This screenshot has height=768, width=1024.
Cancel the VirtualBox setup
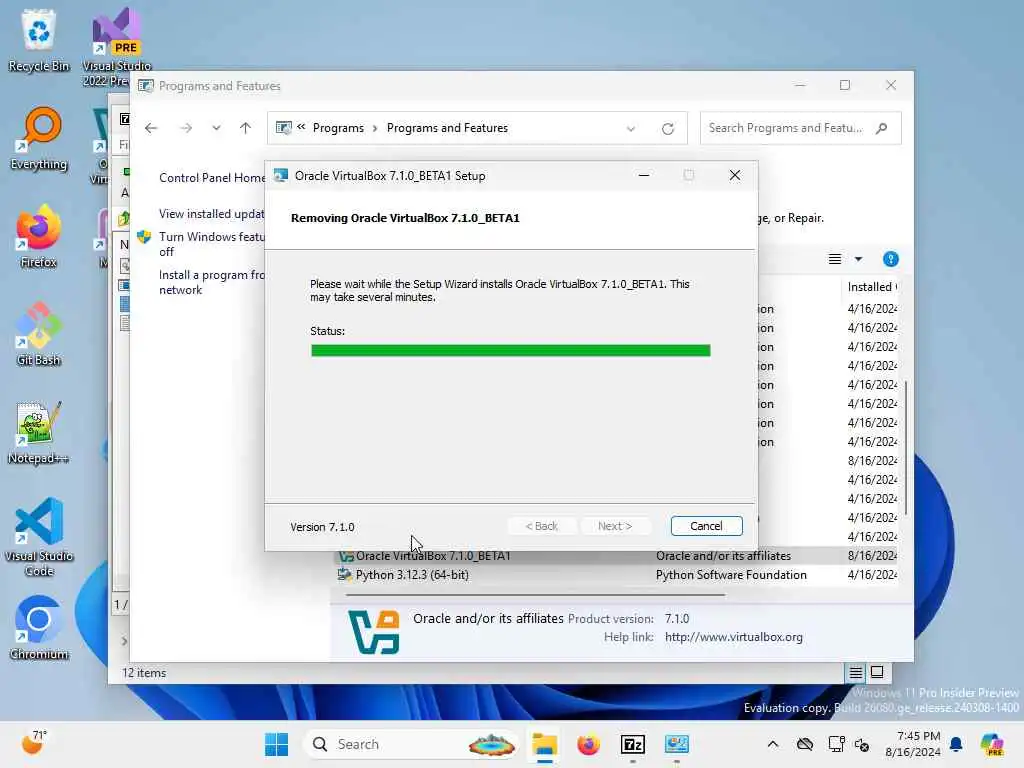click(706, 526)
